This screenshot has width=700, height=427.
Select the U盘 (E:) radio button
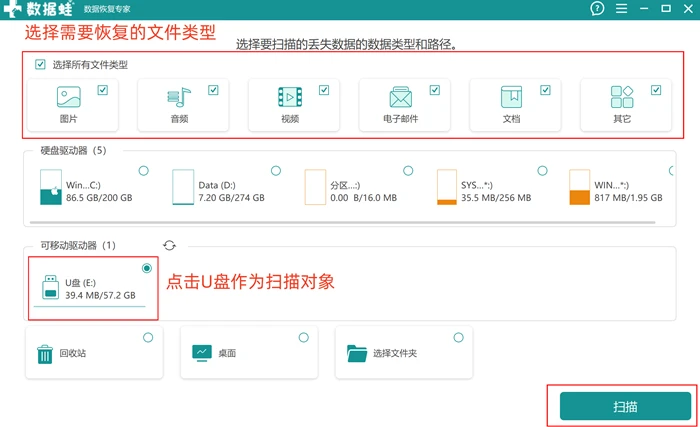pos(146,268)
